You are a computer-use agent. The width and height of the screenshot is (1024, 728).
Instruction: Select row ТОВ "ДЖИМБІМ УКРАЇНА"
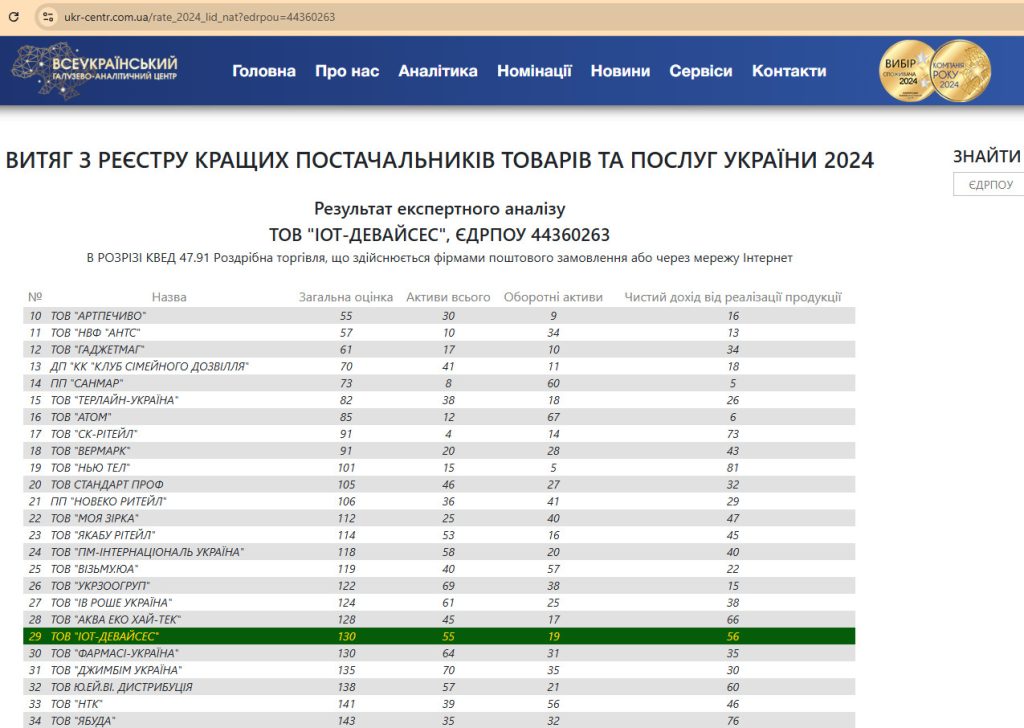439,671
